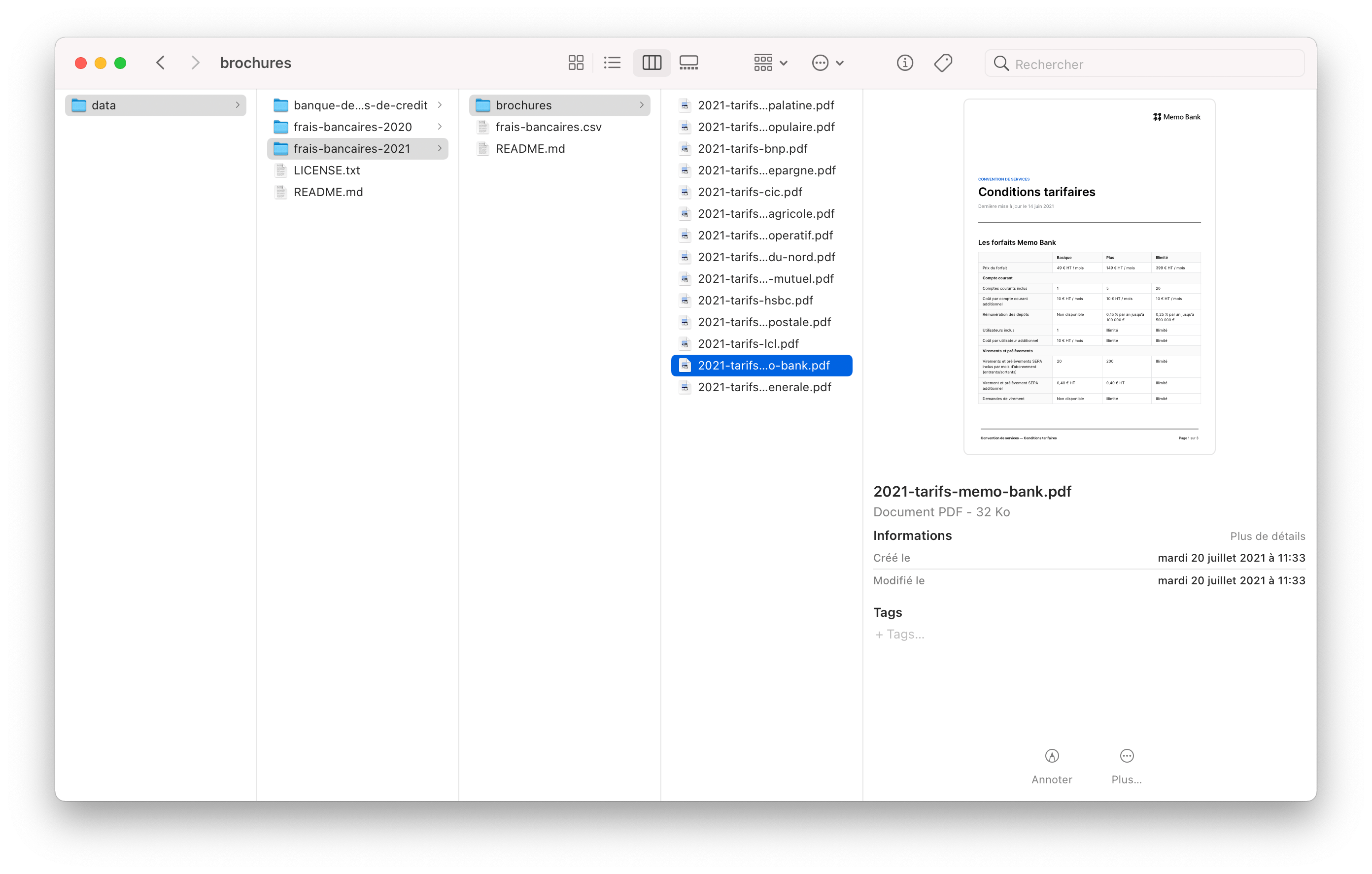Select LICENSE.txt file
Screen dimensions: 1372x874
point(357,170)
